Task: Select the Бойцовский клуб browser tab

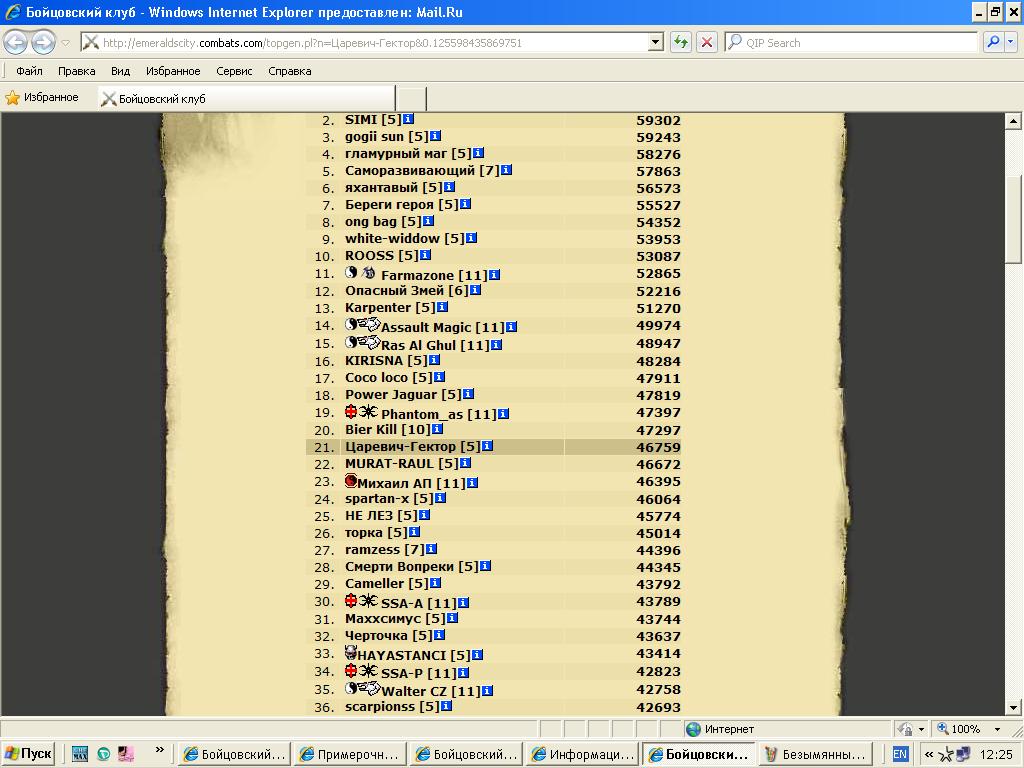Action: (x=247, y=99)
